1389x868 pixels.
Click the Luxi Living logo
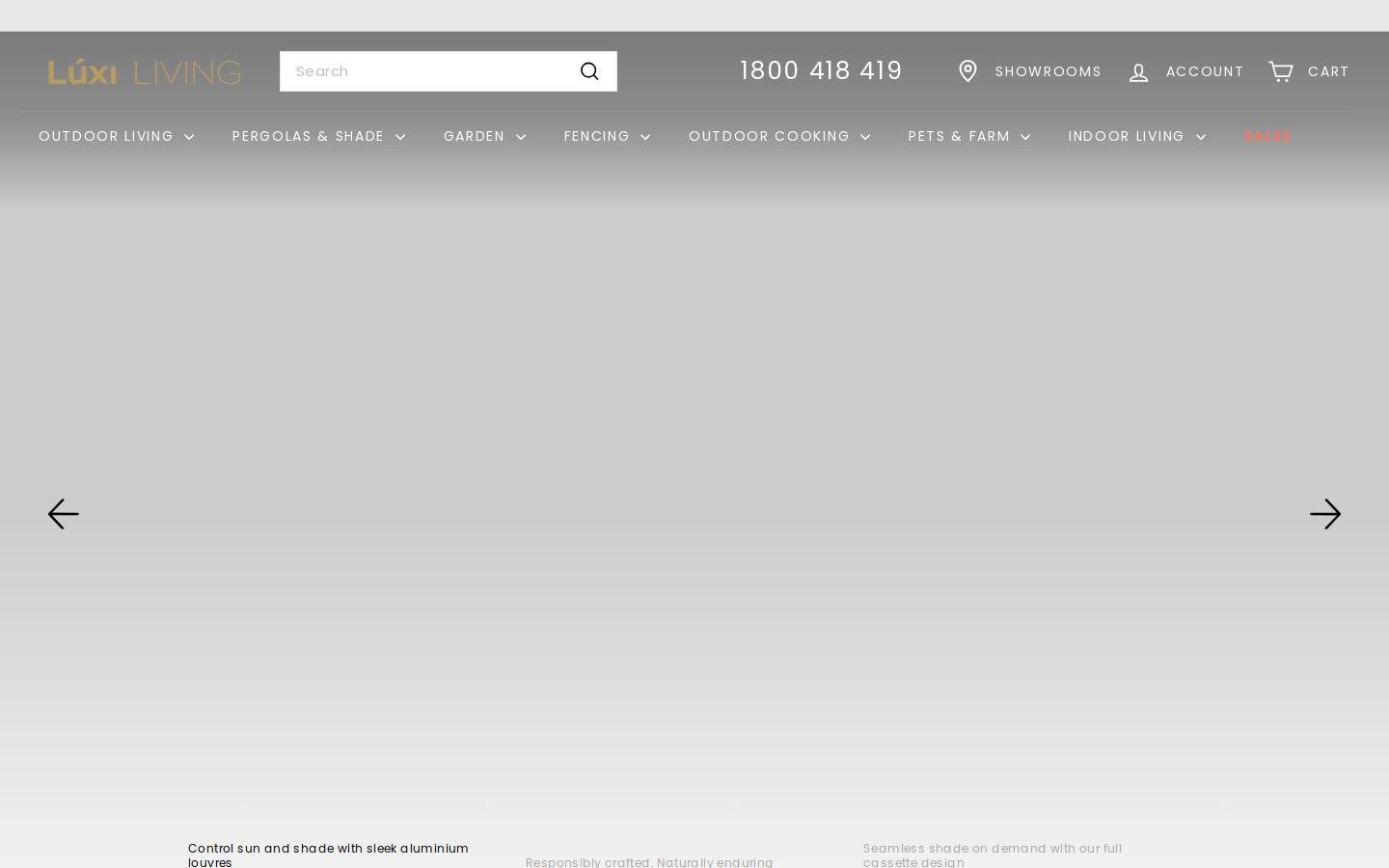point(145,71)
